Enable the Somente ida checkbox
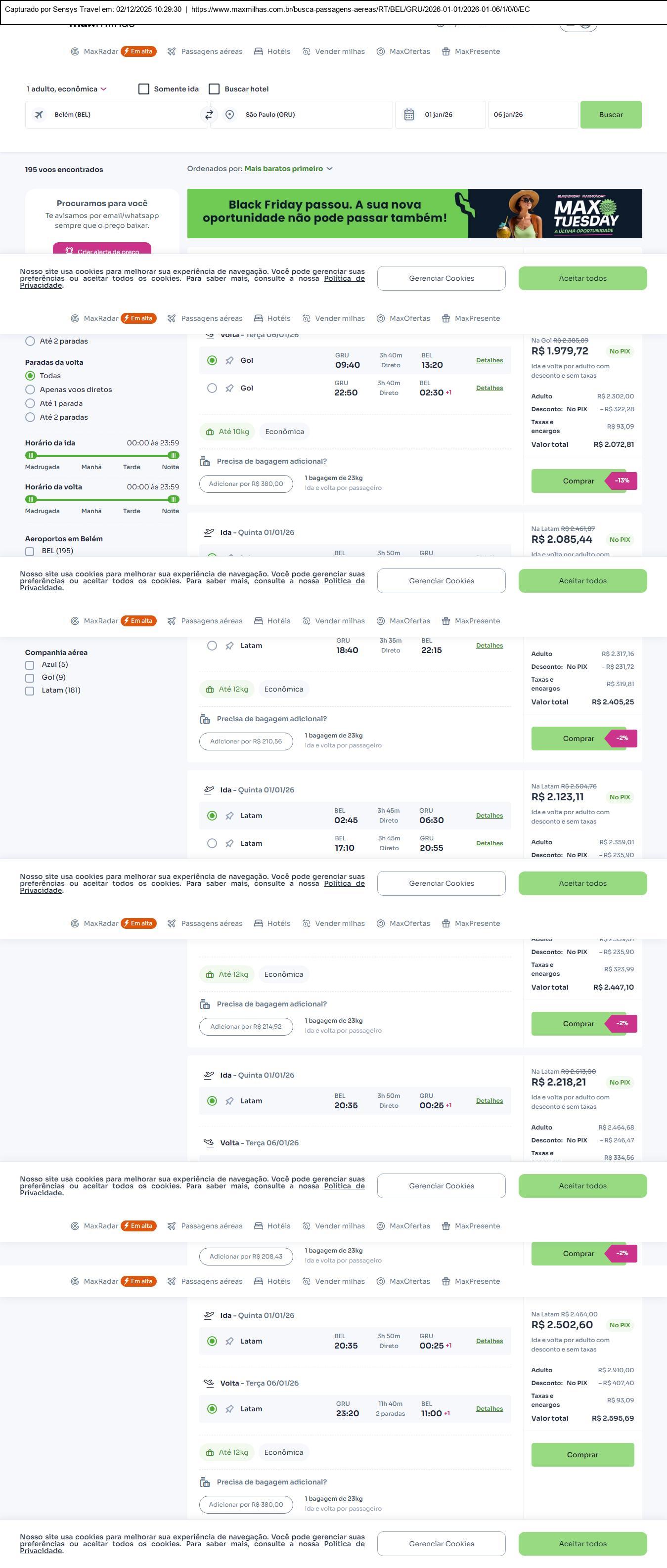This screenshot has height=1568, width=667. [144, 89]
